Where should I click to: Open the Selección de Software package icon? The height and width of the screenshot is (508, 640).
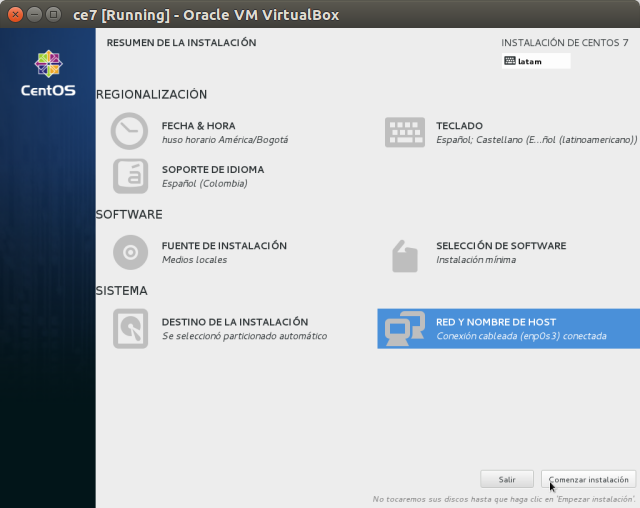coord(404,256)
